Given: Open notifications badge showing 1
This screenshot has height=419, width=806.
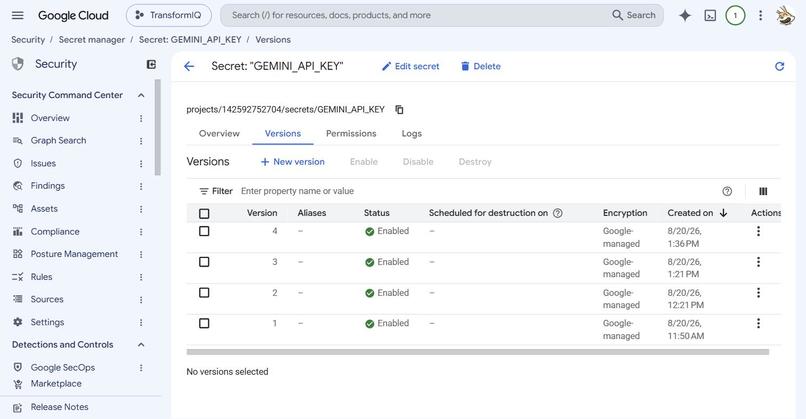Looking at the screenshot, I should [x=735, y=15].
